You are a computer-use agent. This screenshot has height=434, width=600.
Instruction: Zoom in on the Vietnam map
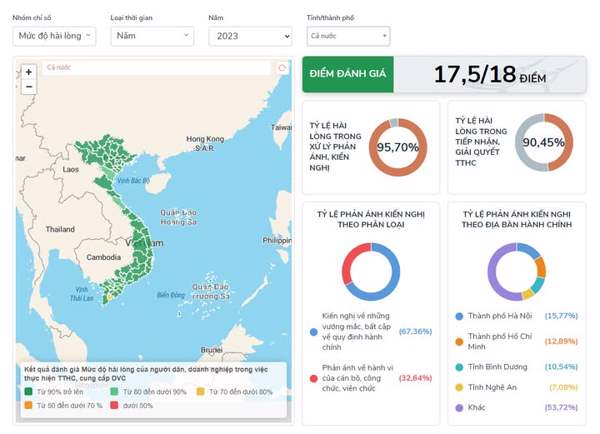tap(29, 72)
